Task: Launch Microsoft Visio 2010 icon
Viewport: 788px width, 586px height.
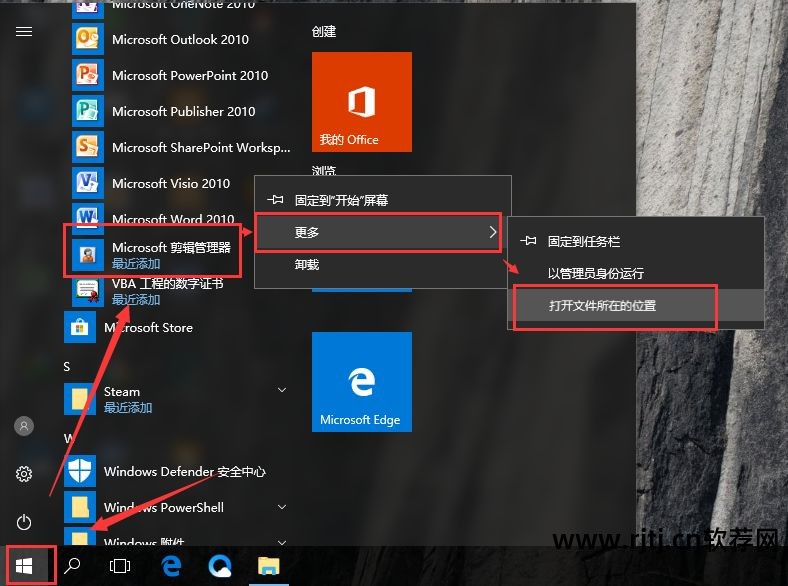Action: (x=87, y=183)
